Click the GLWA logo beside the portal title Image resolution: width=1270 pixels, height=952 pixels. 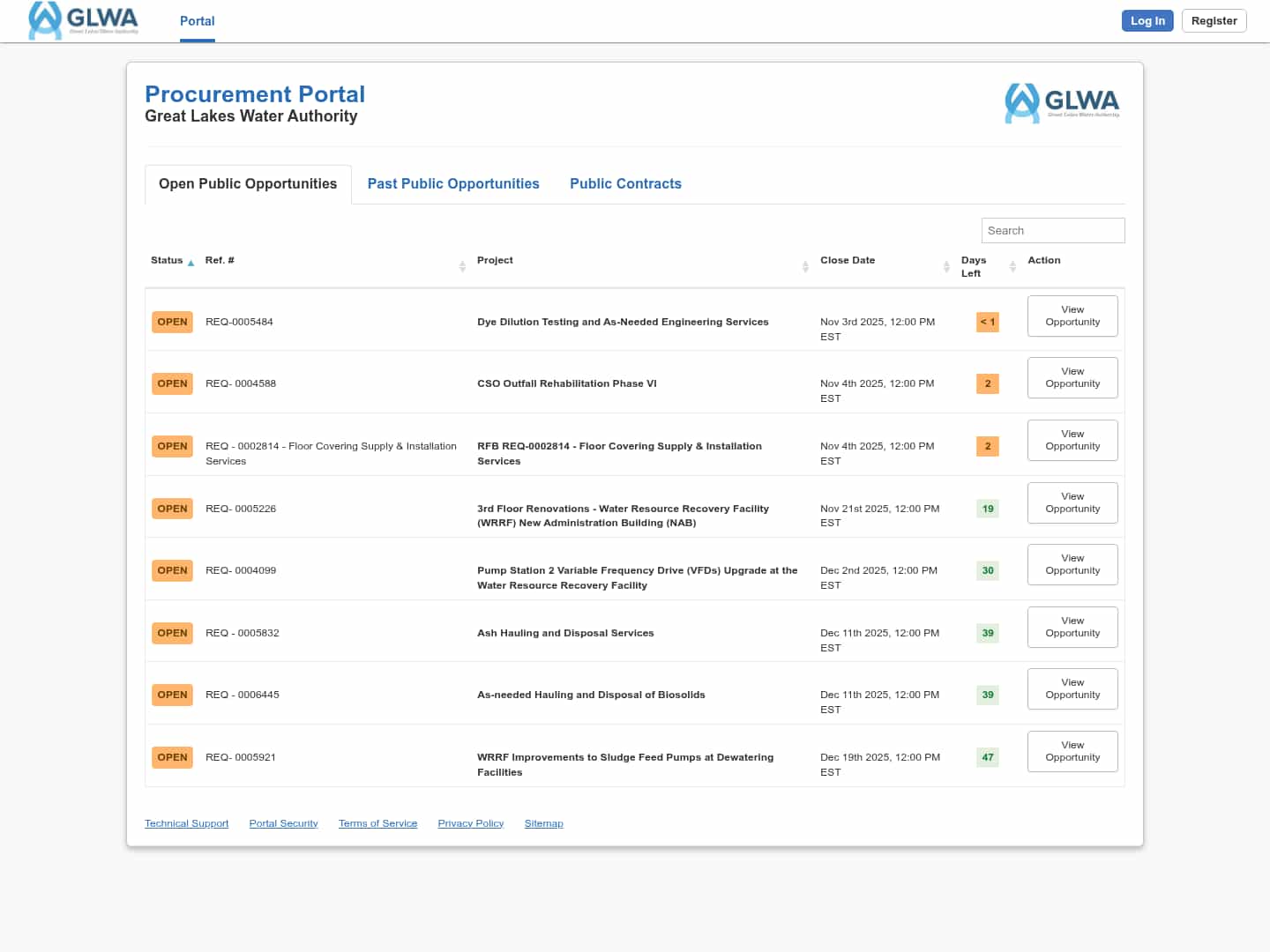point(1062,103)
